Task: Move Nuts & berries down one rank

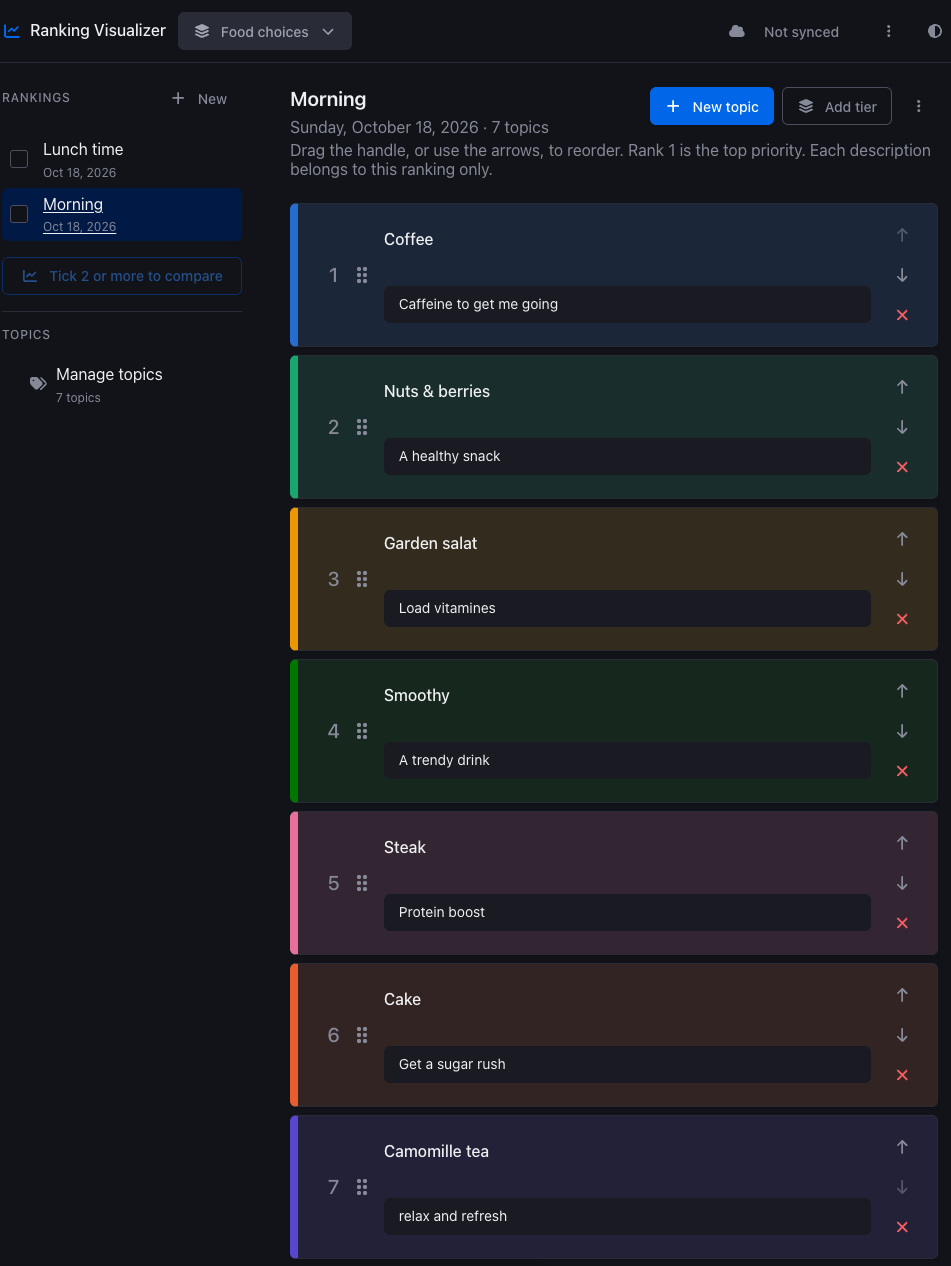Action: [x=902, y=427]
